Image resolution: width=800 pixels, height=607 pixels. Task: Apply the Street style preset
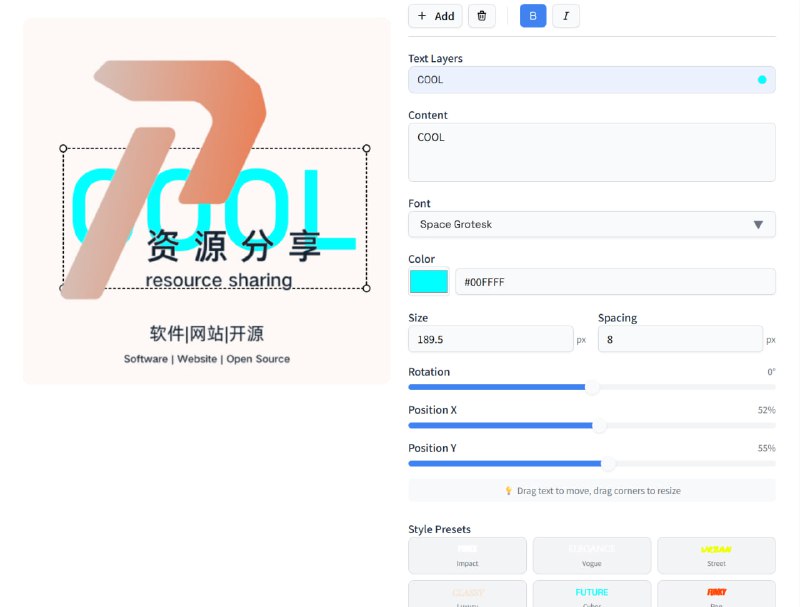[716, 555]
